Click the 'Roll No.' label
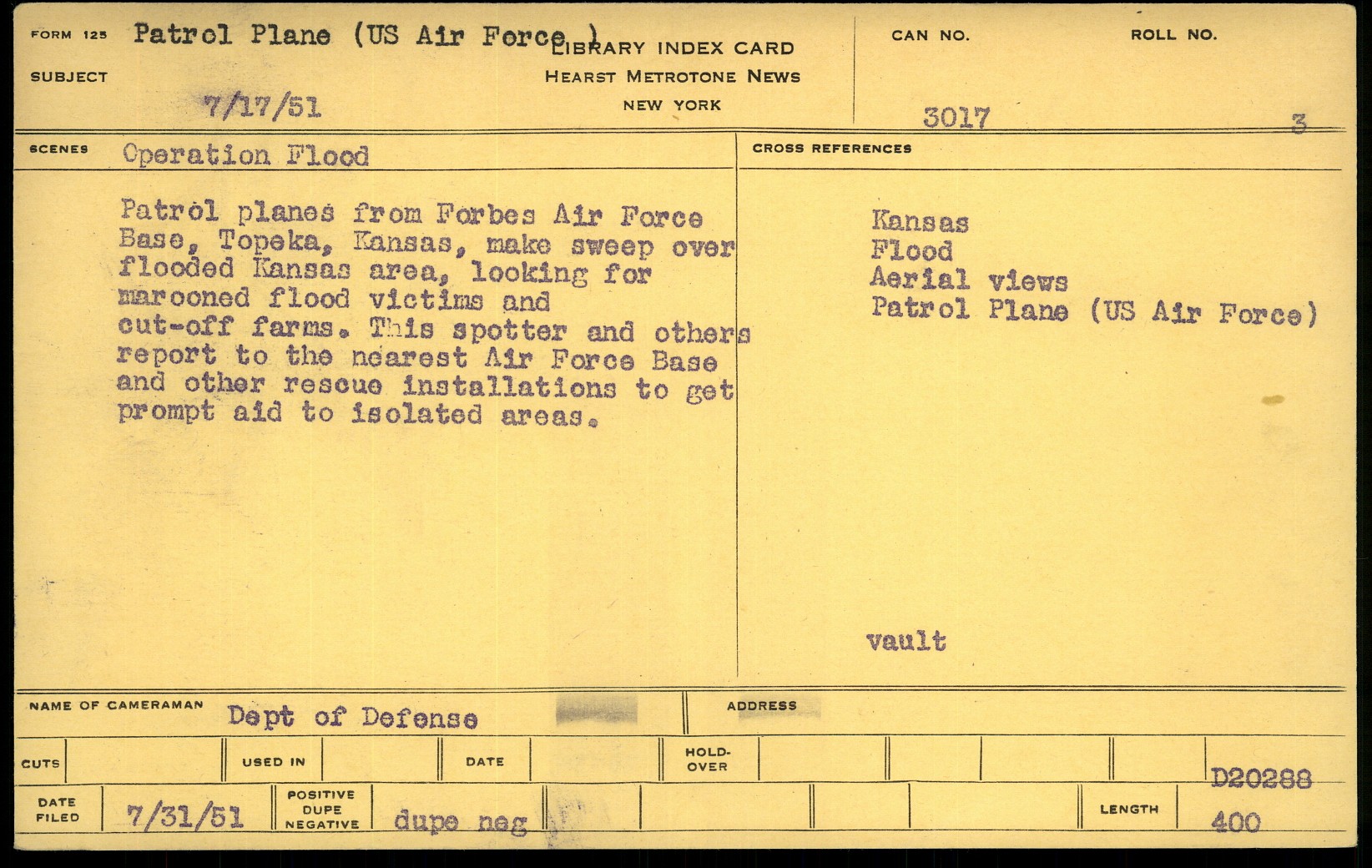 [x=1173, y=35]
